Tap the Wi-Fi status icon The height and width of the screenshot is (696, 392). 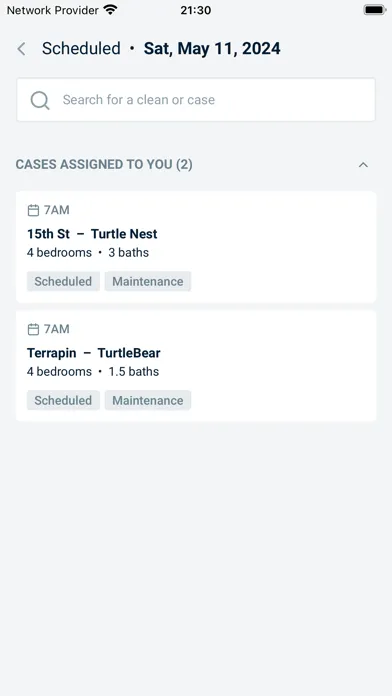tap(110, 10)
